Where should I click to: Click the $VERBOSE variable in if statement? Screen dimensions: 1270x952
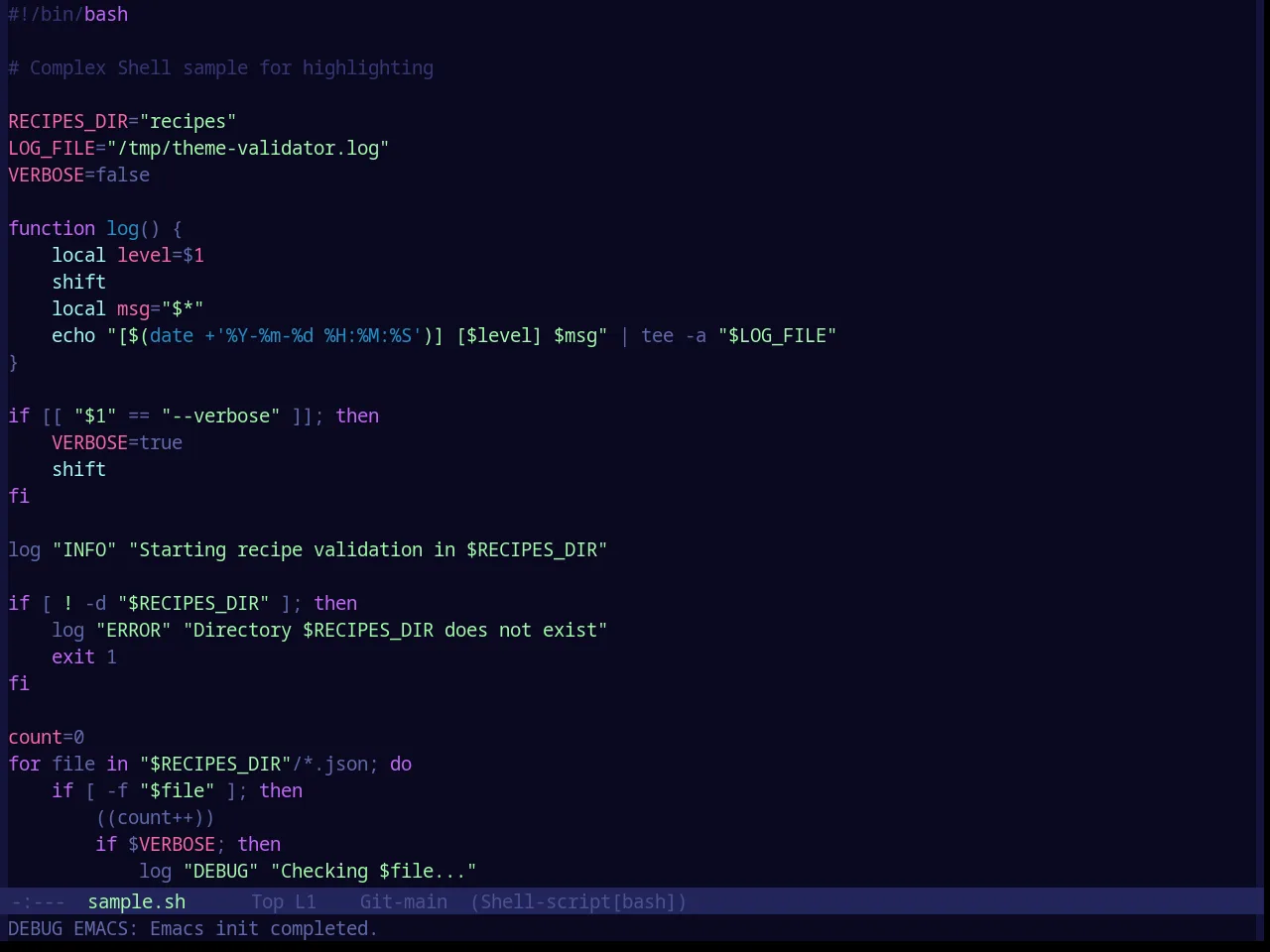(172, 844)
